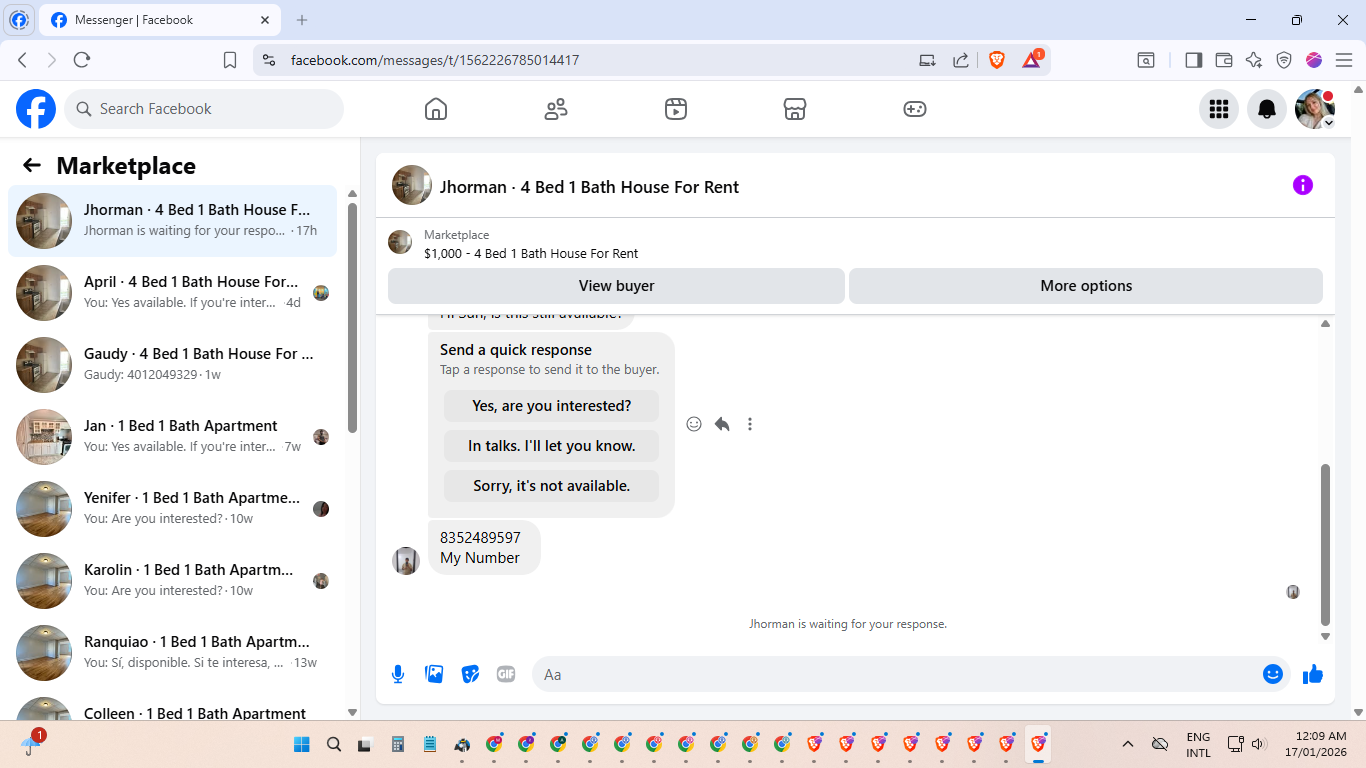
Task: View site information icon in the address bar
Action: coord(268,60)
